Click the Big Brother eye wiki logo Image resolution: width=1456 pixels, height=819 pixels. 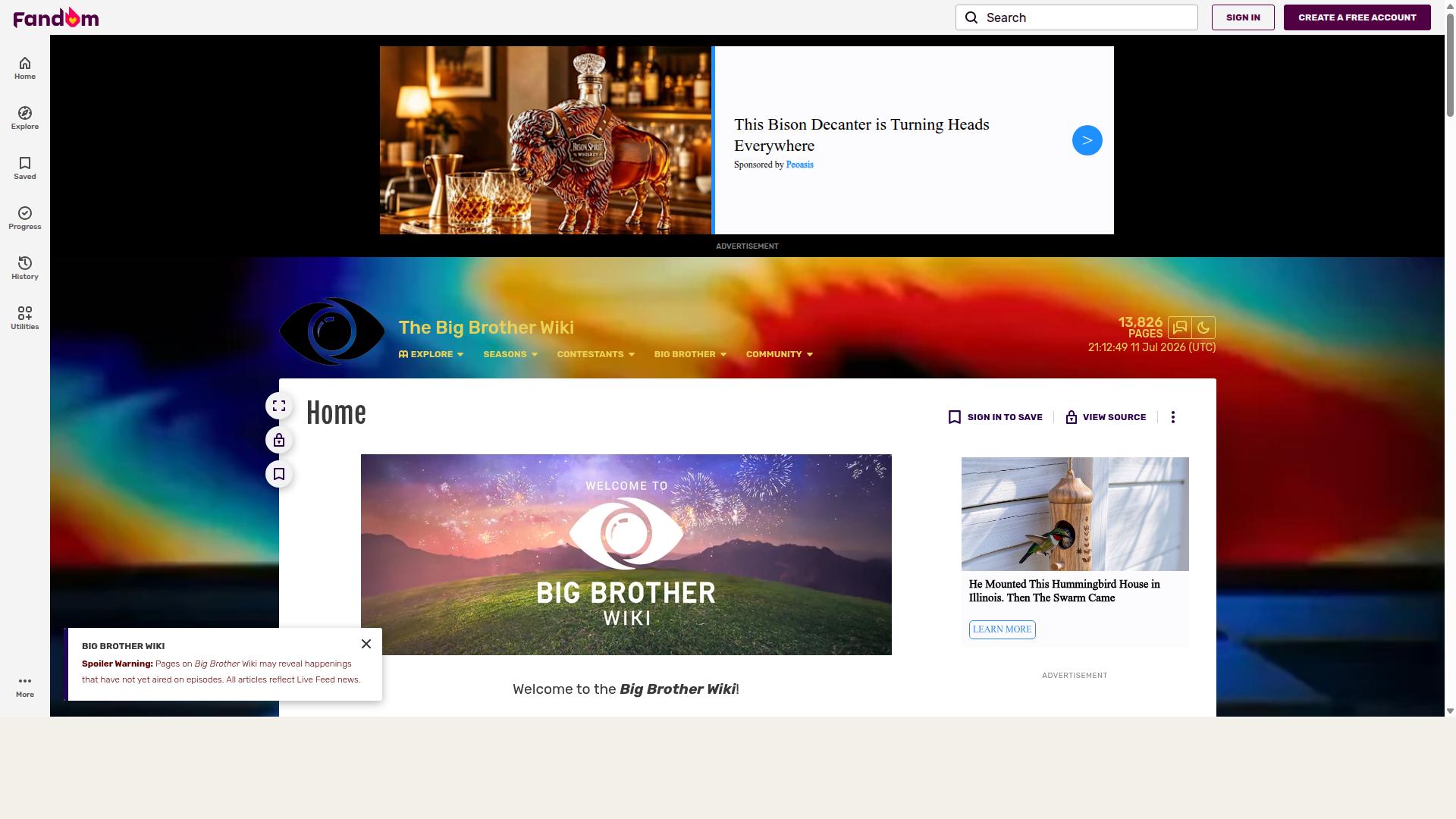pyautogui.click(x=332, y=331)
